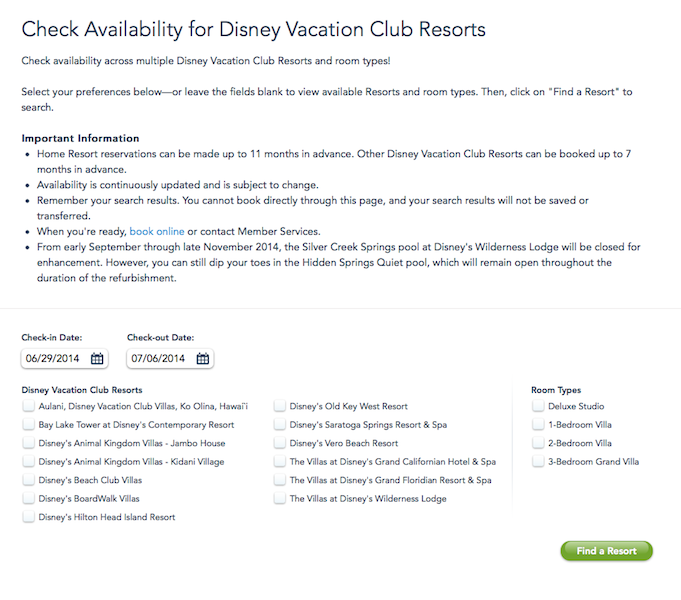Click the Disney Vacation Club Resorts section label
Image resolution: width=681 pixels, height=600 pixels.
click(x=82, y=390)
